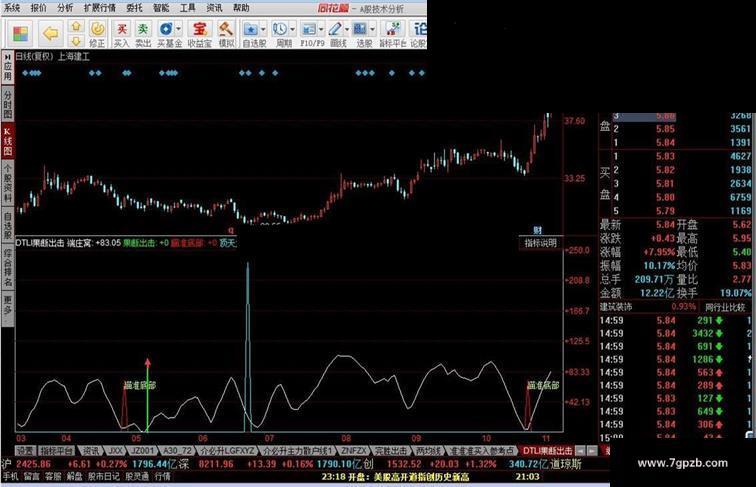Open 自选股 sidebar tab
Screen dimensions: 756x487
pyautogui.click(x=7, y=224)
